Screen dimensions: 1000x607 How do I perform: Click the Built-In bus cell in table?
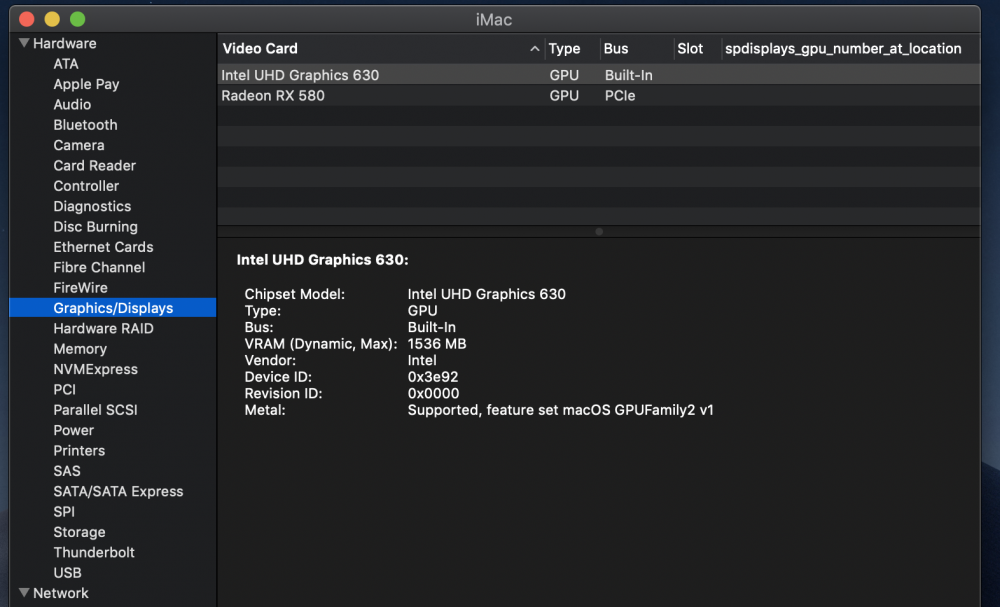tap(628, 75)
